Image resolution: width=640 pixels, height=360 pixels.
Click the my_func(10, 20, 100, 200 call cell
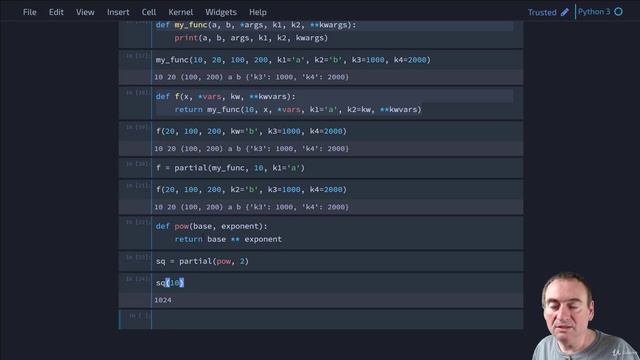click(x=337, y=60)
